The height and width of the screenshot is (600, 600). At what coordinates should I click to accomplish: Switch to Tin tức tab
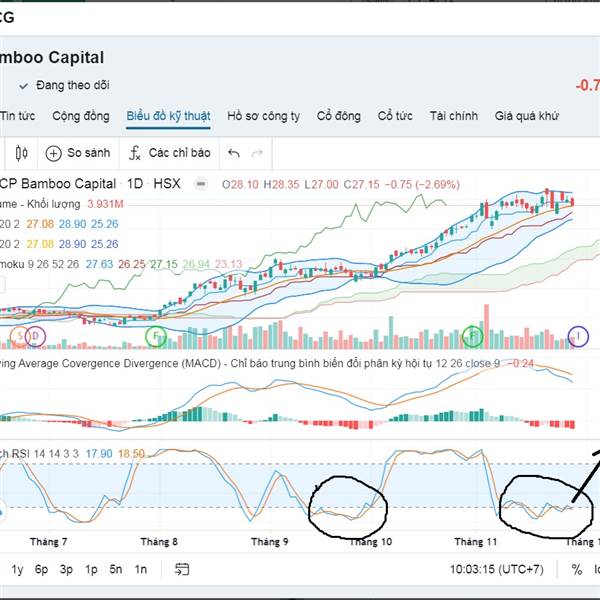click(x=17, y=116)
